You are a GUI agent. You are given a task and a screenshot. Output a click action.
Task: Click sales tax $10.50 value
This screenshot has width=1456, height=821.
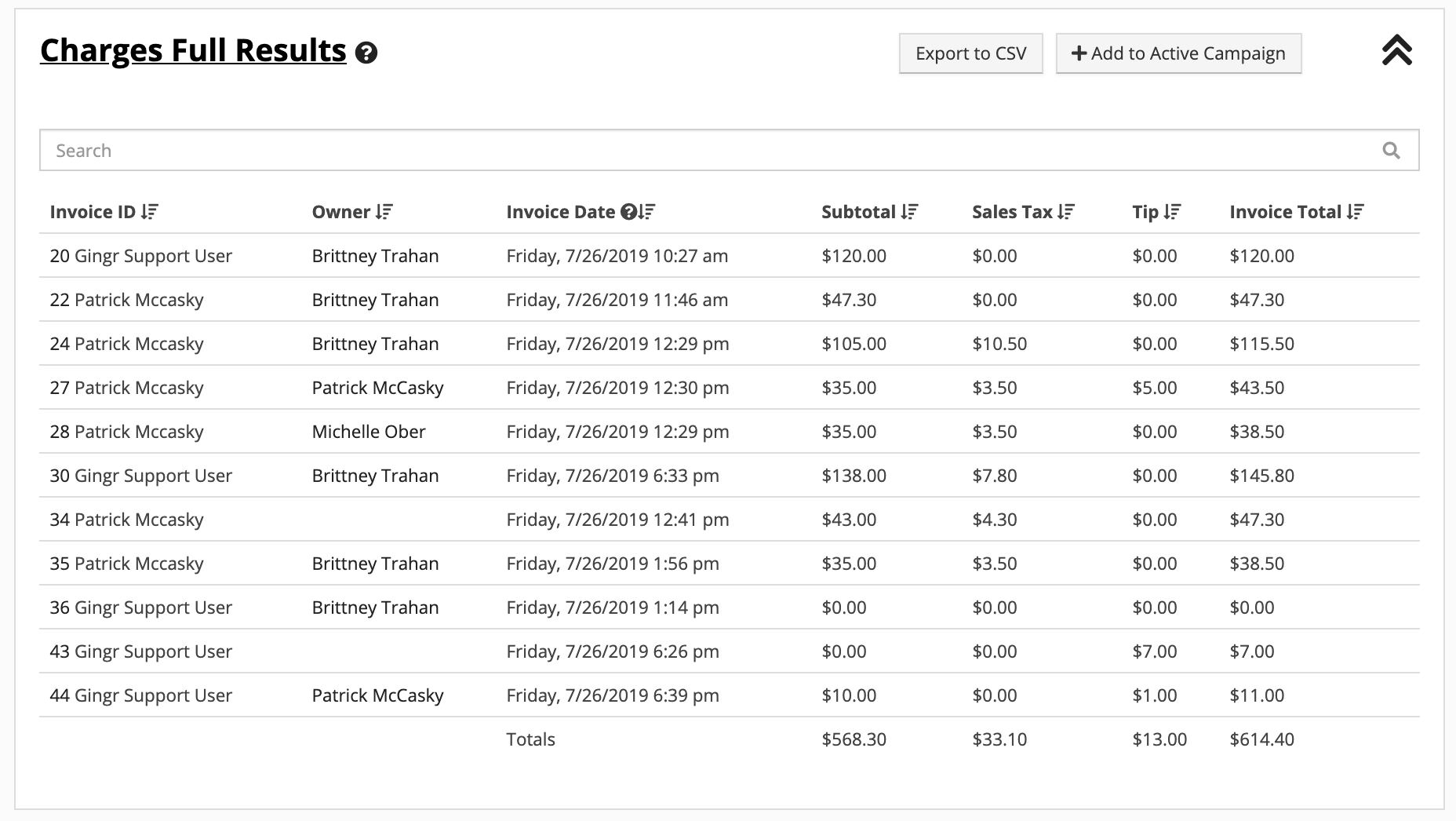[x=999, y=344]
